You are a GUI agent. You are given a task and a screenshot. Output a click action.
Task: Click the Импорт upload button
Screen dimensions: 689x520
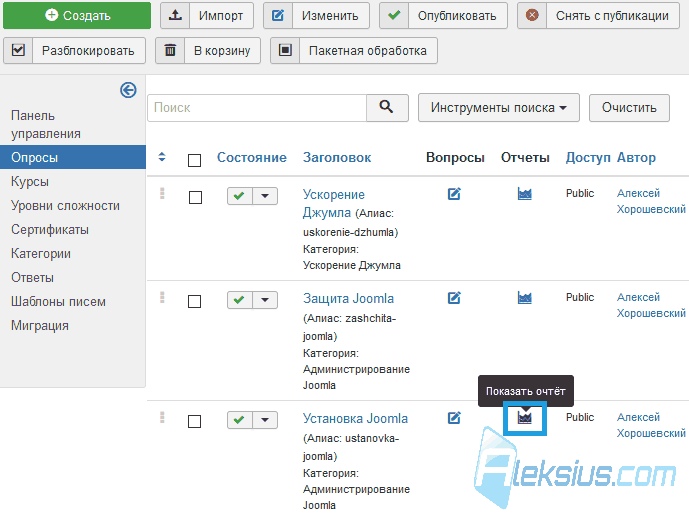click(207, 15)
